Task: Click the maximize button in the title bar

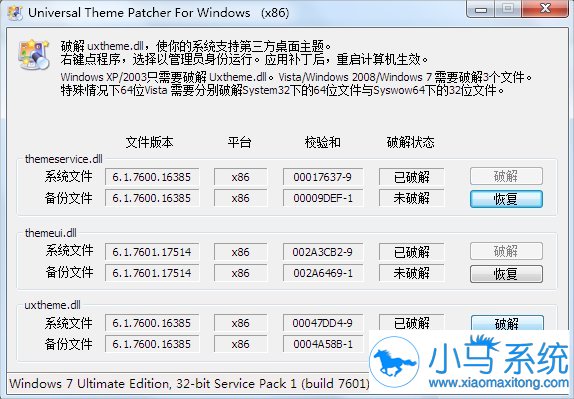Action: coord(508,9)
